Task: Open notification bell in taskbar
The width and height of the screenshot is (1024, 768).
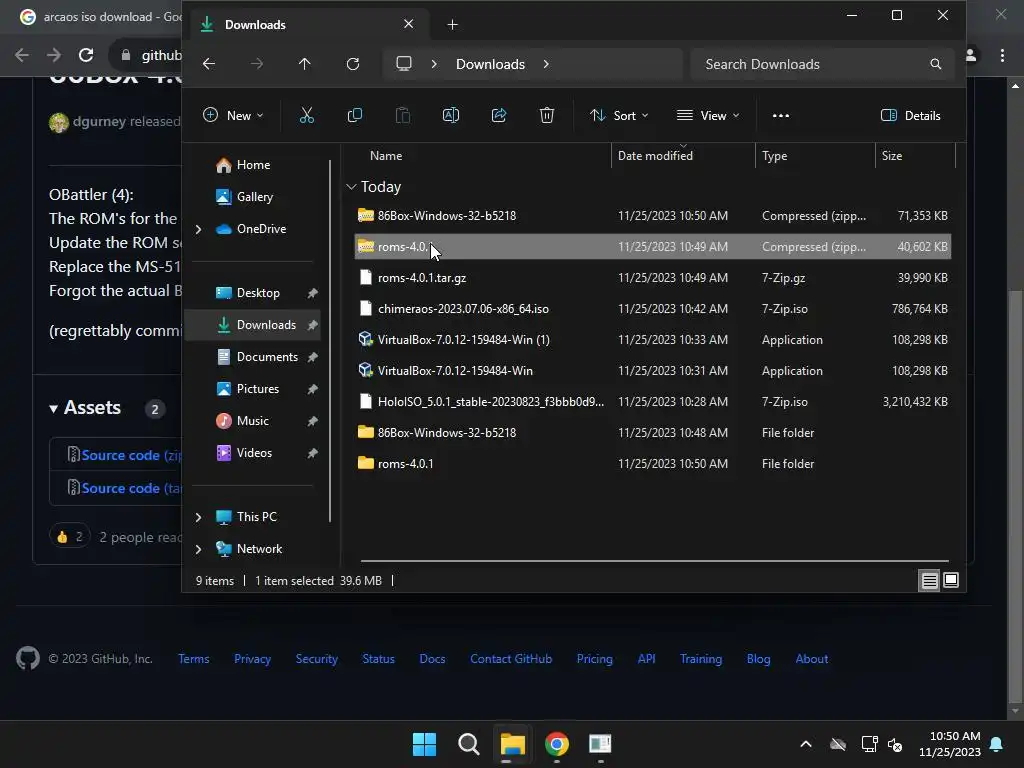Action: click(x=996, y=744)
